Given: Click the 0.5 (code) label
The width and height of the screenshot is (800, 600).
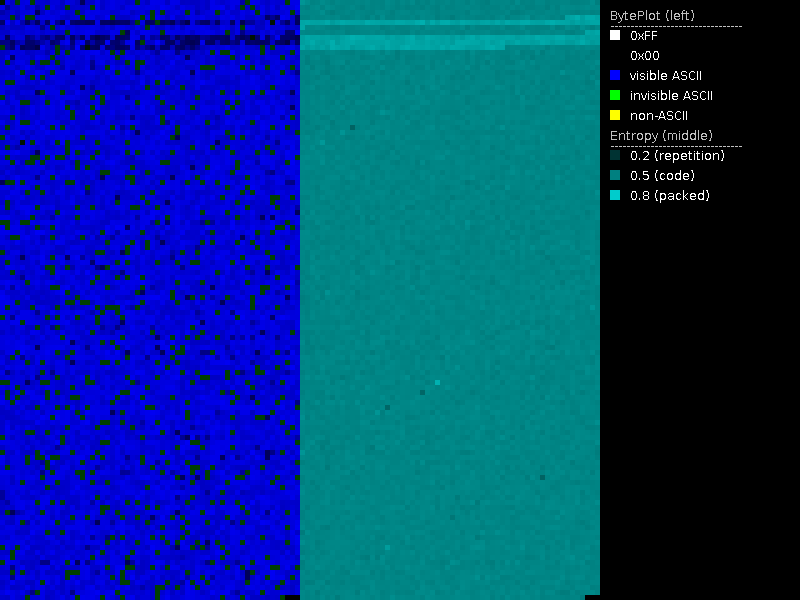Looking at the screenshot, I should pos(662,175).
